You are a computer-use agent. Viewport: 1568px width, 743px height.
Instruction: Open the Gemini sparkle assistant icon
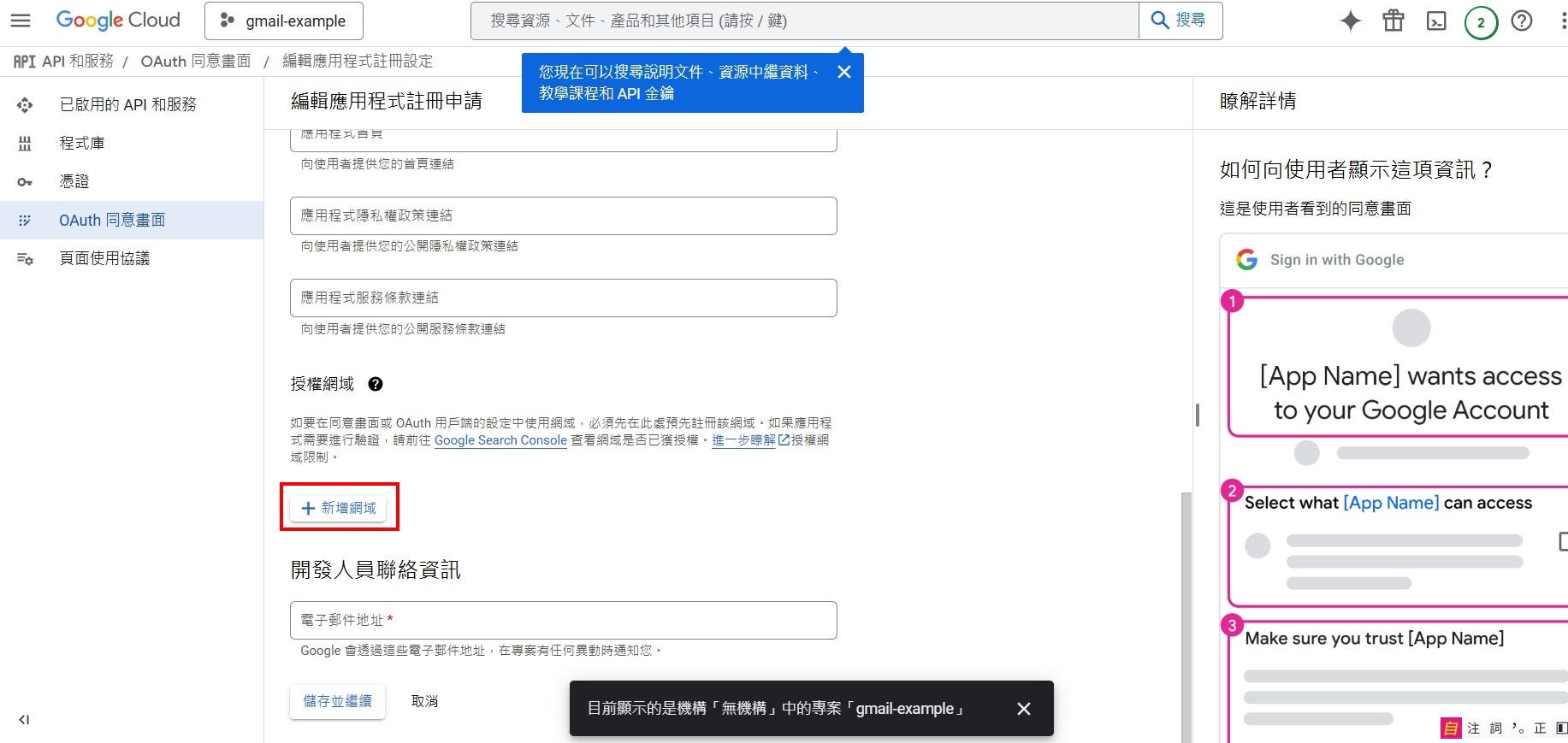1350,21
